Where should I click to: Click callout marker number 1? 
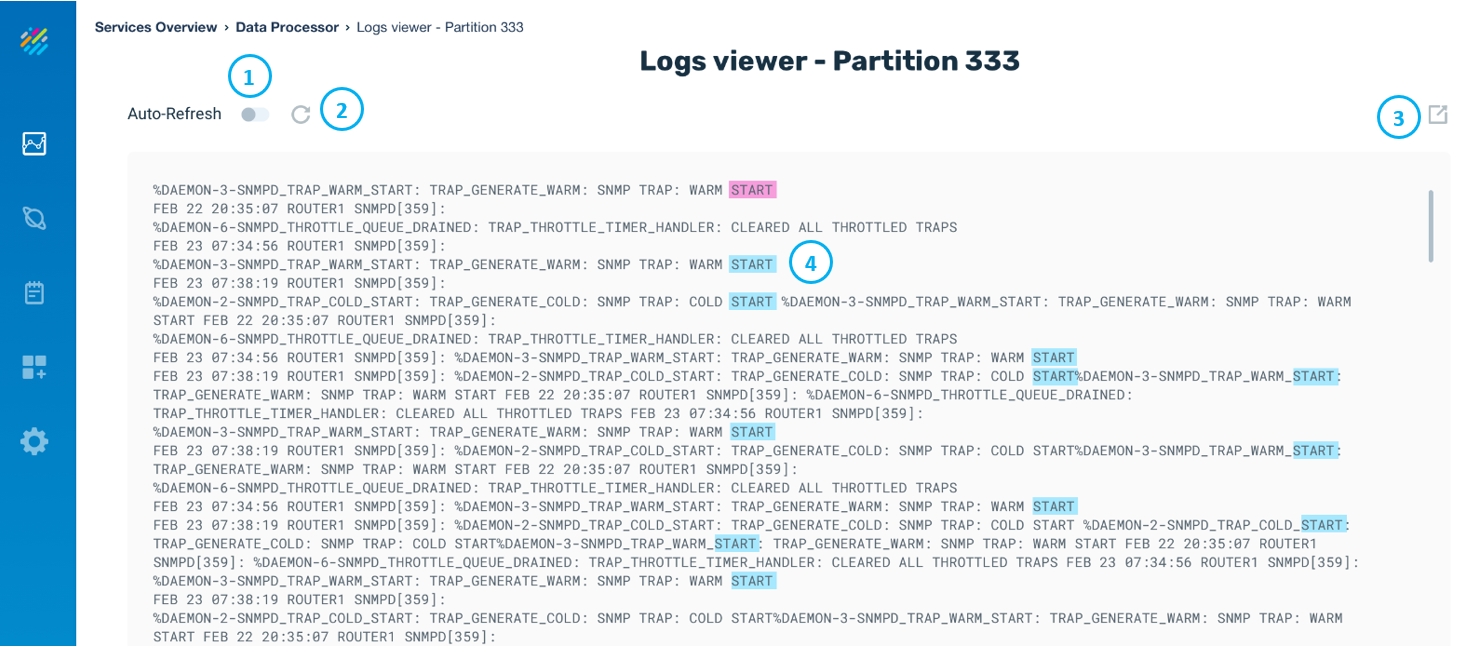[x=250, y=76]
